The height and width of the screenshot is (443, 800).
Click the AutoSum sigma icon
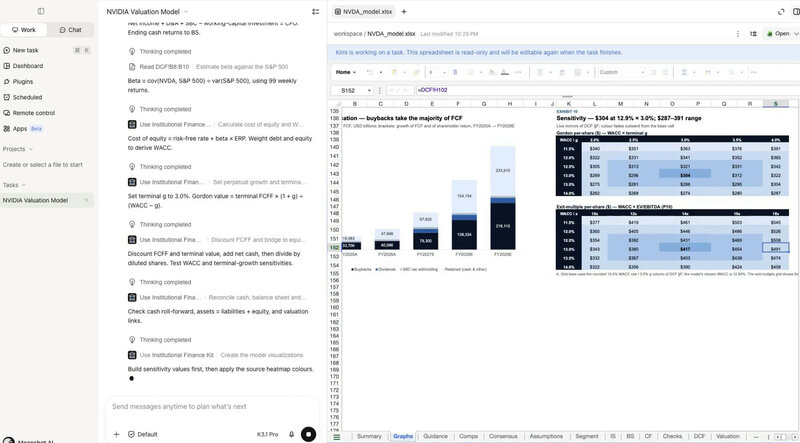point(684,72)
